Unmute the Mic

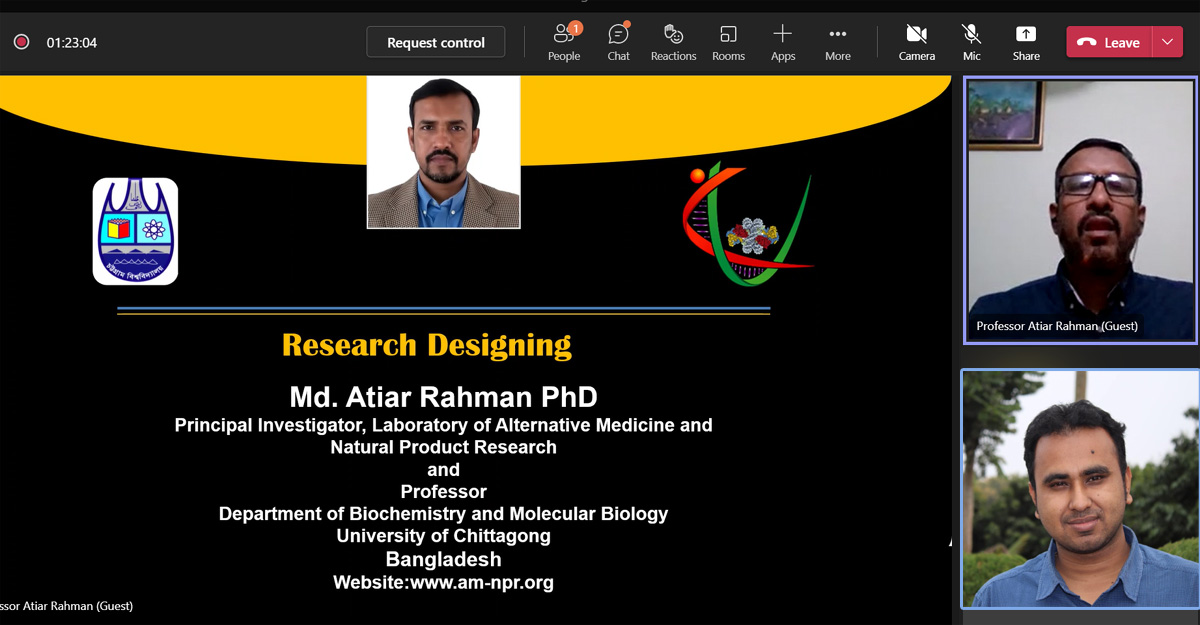(971, 42)
